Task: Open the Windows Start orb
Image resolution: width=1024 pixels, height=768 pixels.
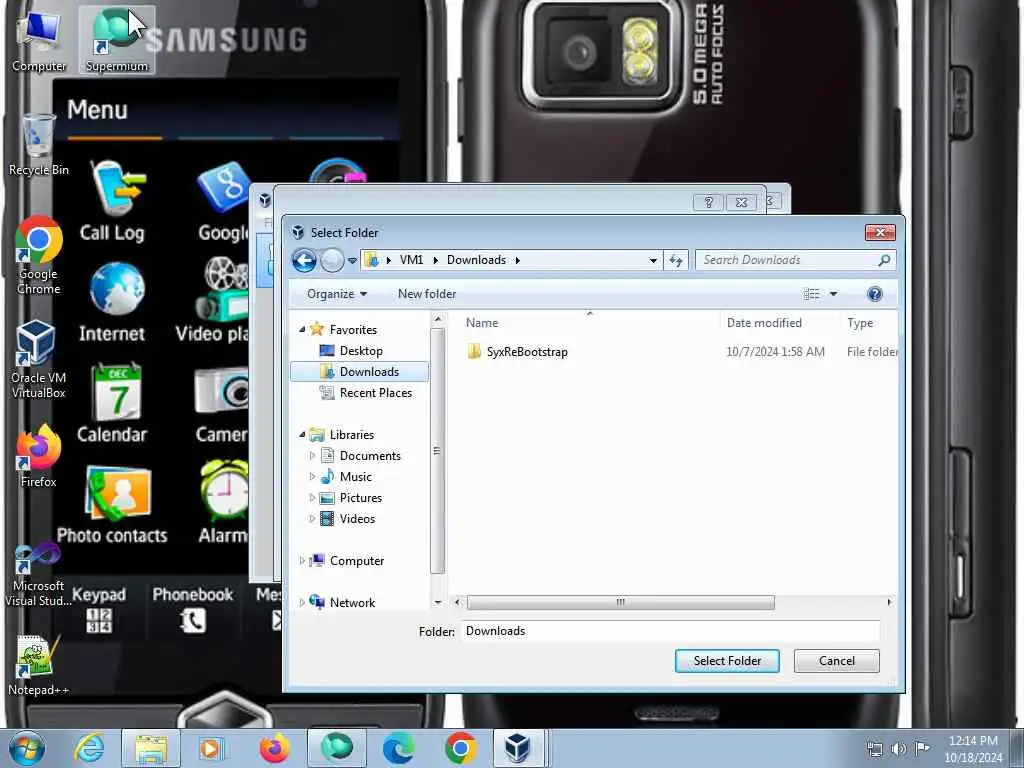Action: point(27,748)
